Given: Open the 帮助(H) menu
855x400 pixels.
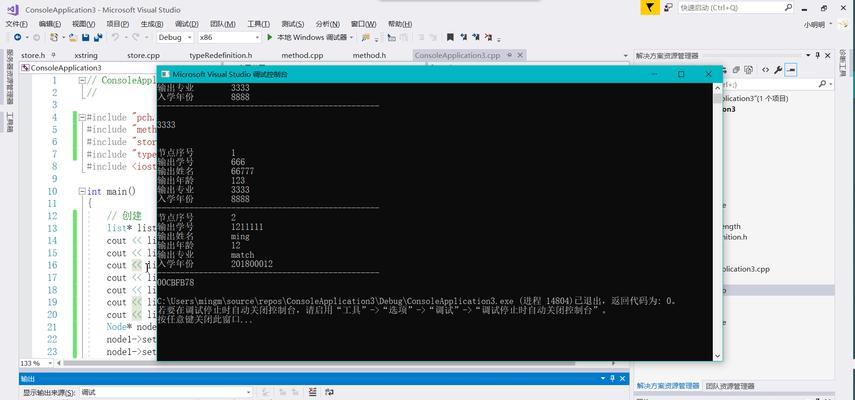Looking at the screenshot, I should pyautogui.click(x=400, y=24).
